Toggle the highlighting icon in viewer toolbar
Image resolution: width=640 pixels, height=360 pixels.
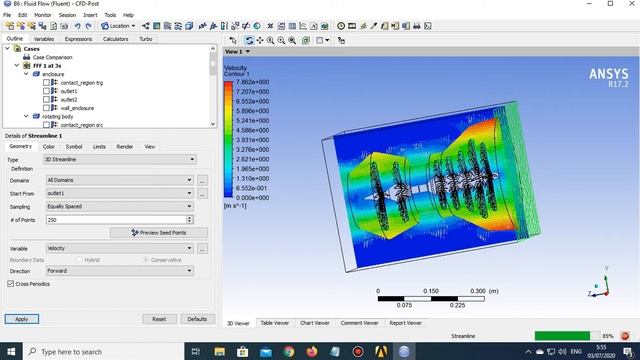306,40
